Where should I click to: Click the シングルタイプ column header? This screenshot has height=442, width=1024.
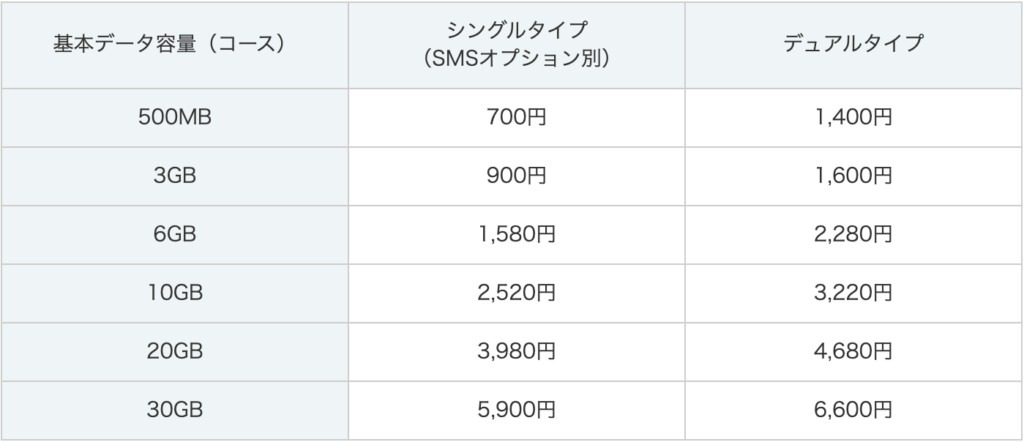click(x=516, y=45)
